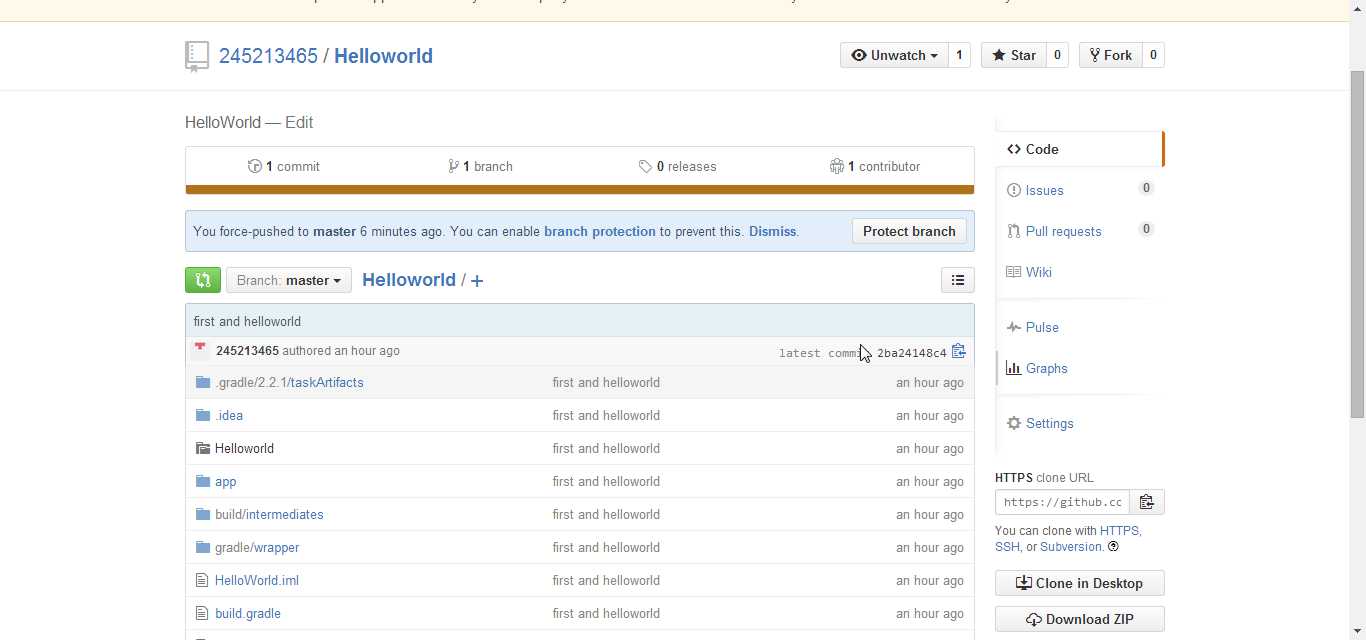Click the branch protection link
Screen dimensions: 1366x640
(600, 231)
